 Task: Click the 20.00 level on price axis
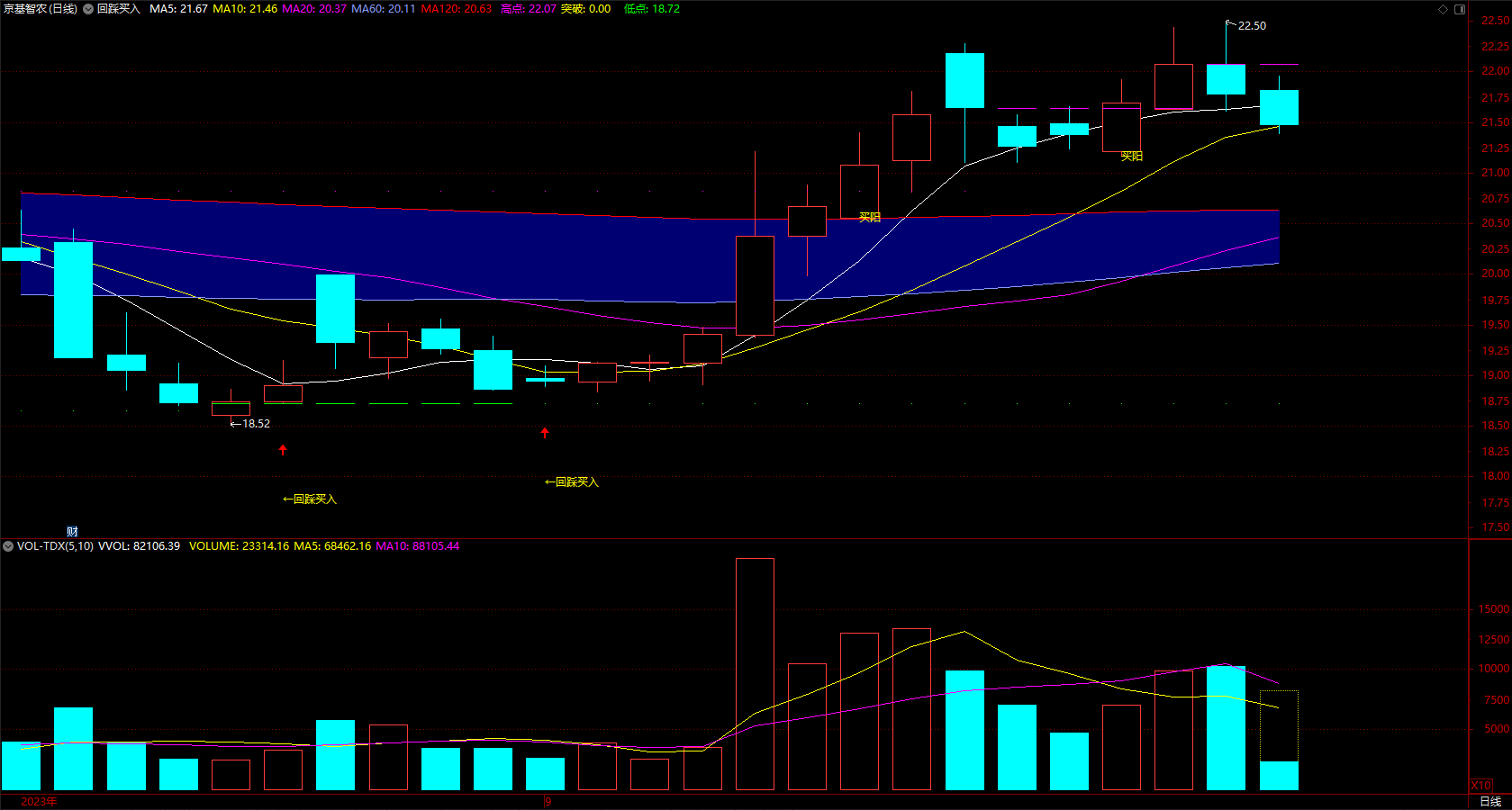pyautogui.click(x=1496, y=274)
